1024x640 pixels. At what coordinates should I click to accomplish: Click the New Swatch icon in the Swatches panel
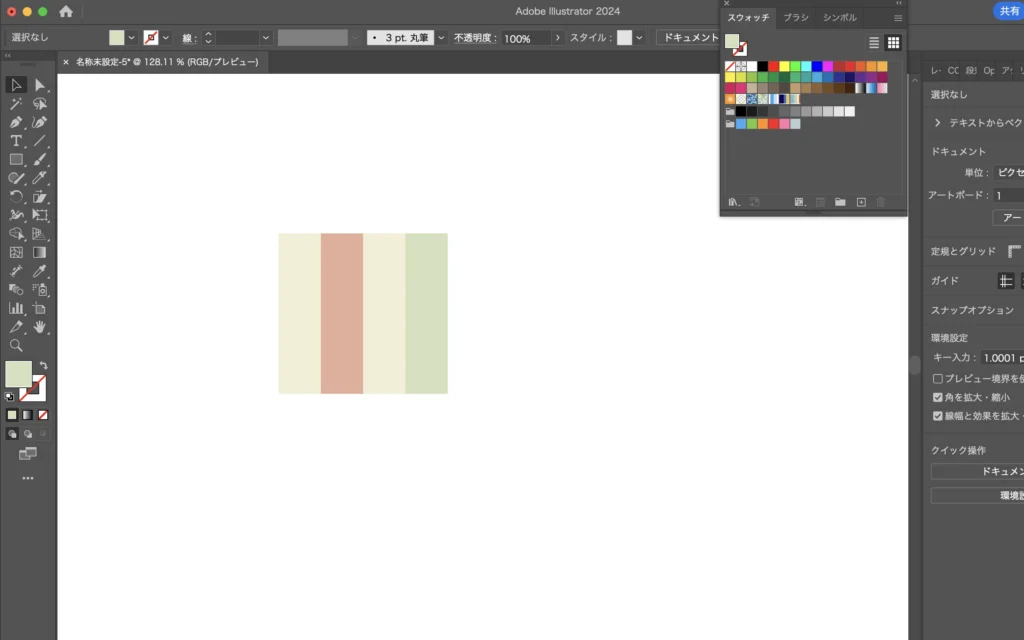860,202
